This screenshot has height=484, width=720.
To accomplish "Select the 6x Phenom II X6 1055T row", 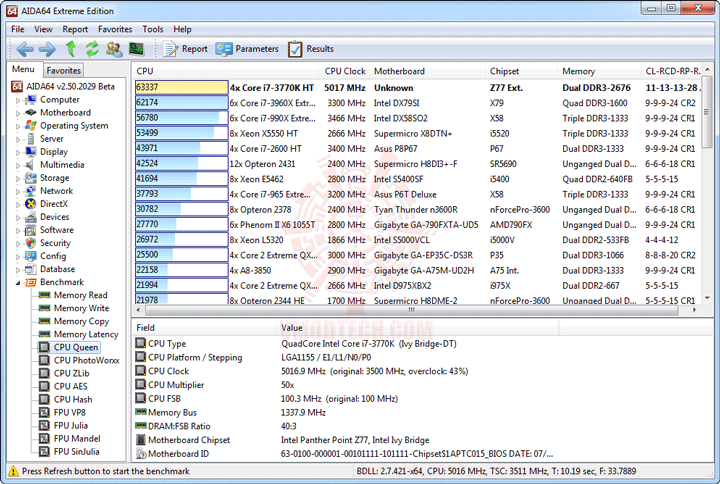I will (x=418, y=225).
